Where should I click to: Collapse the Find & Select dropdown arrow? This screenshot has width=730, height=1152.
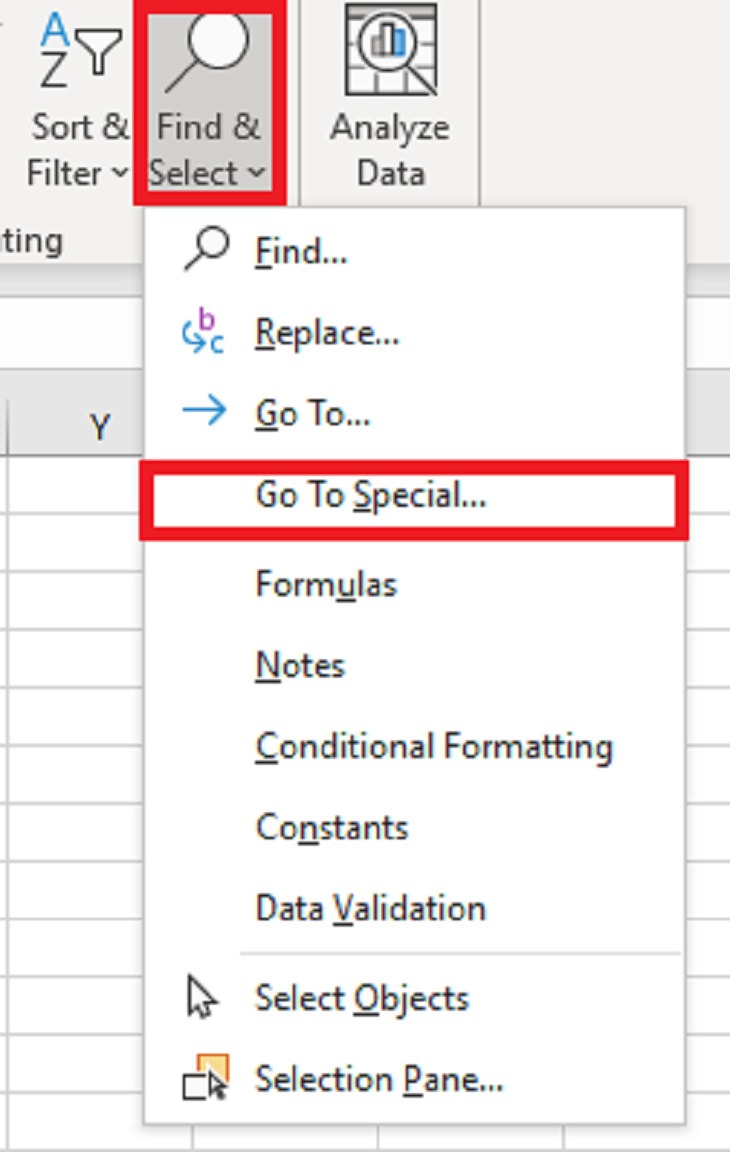point(256,173)
